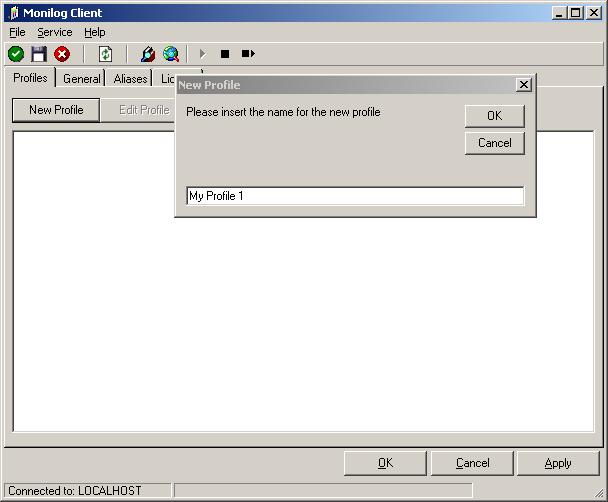Click the main window Cancel button
The width and height of the screenshot is (608, 502).
472,463
